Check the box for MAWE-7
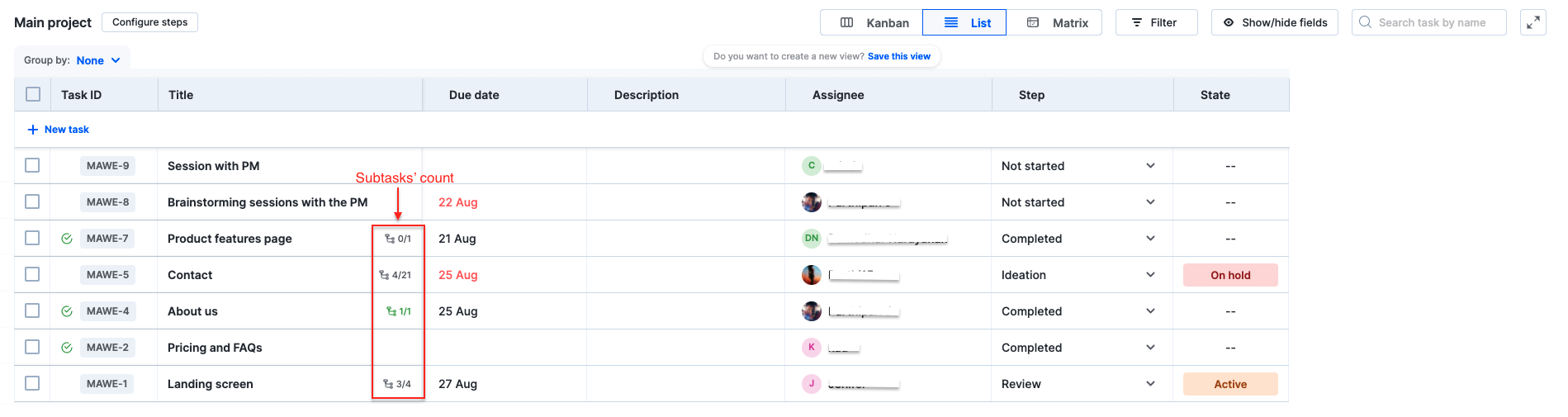The image size is (1568, 417). 32,238
